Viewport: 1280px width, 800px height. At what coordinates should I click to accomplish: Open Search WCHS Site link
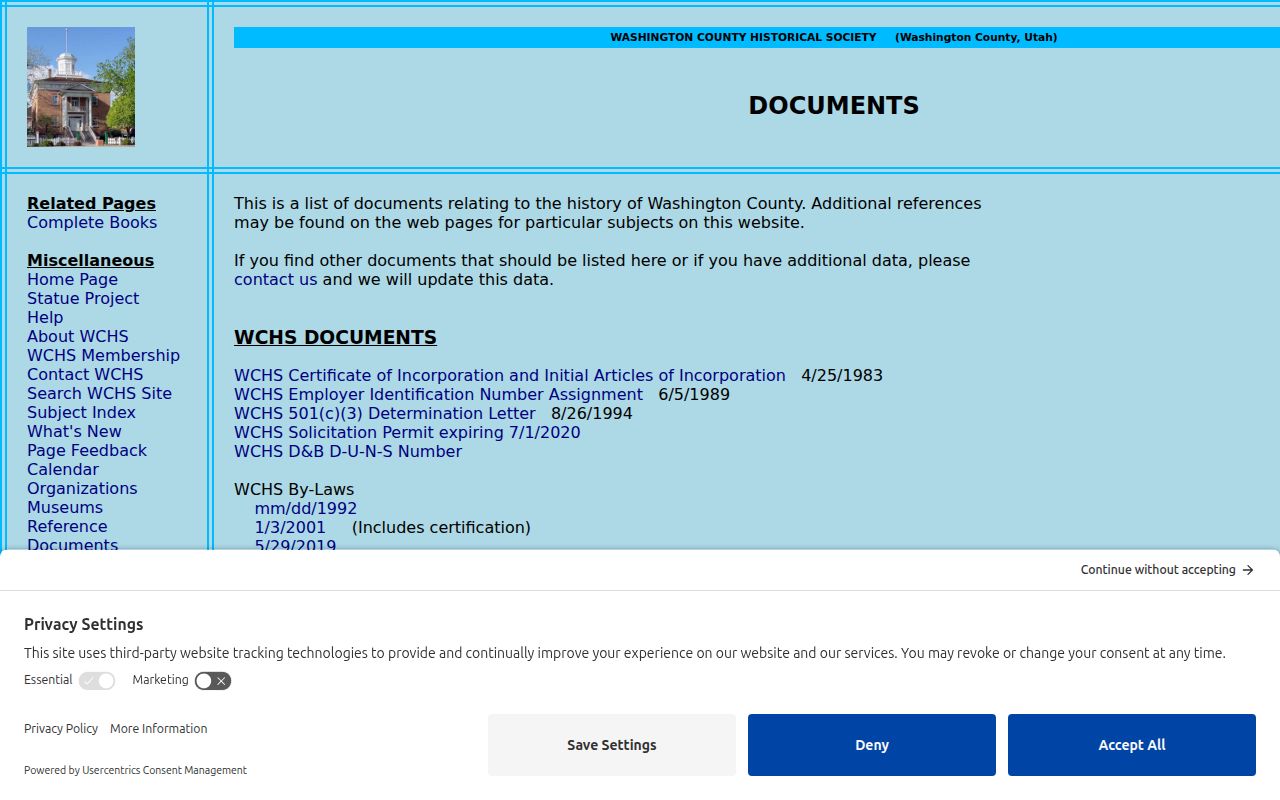(x=99, y=394)
